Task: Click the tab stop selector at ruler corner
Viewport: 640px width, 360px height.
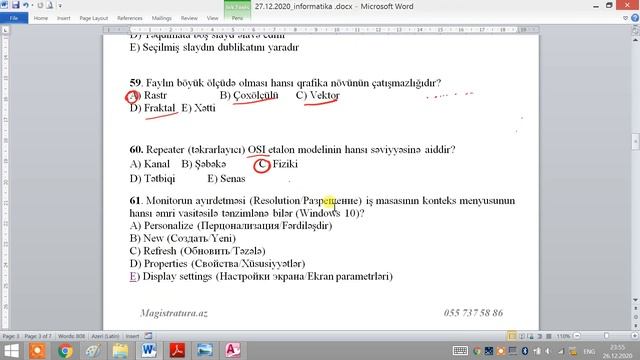Action: [x=5, y=30]
